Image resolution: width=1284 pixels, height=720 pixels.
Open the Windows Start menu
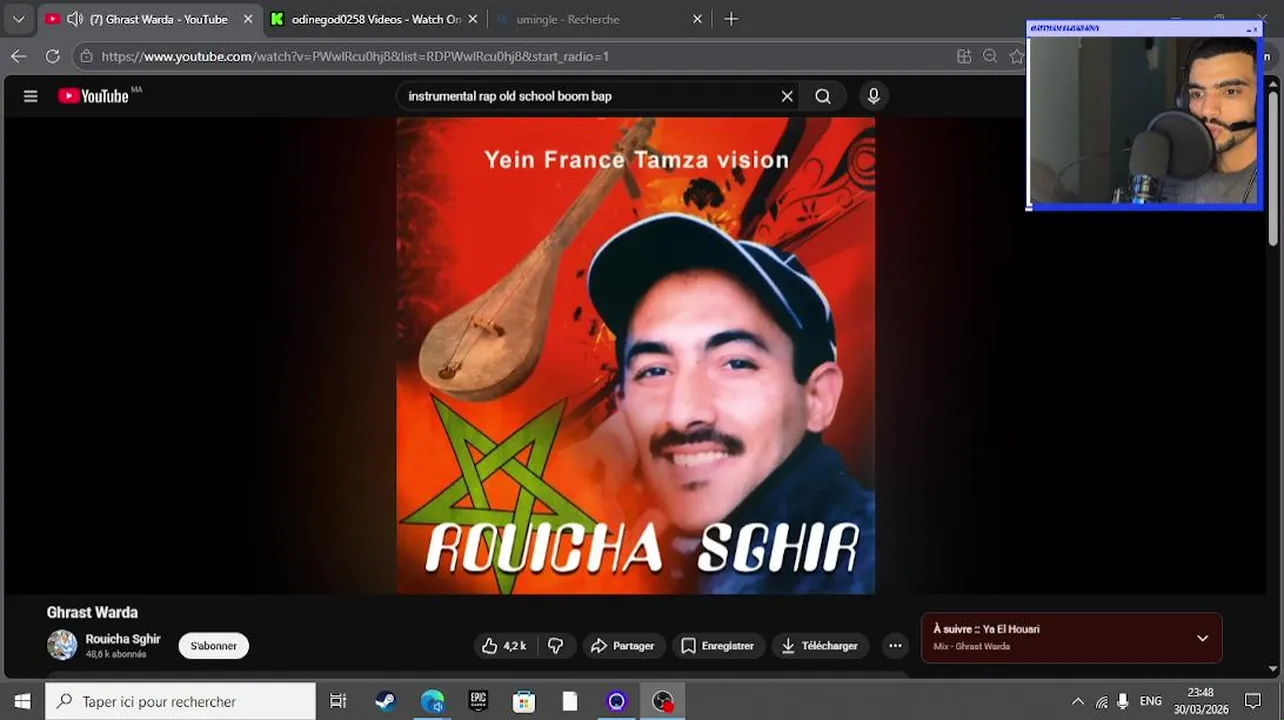(x=22, y=701)
